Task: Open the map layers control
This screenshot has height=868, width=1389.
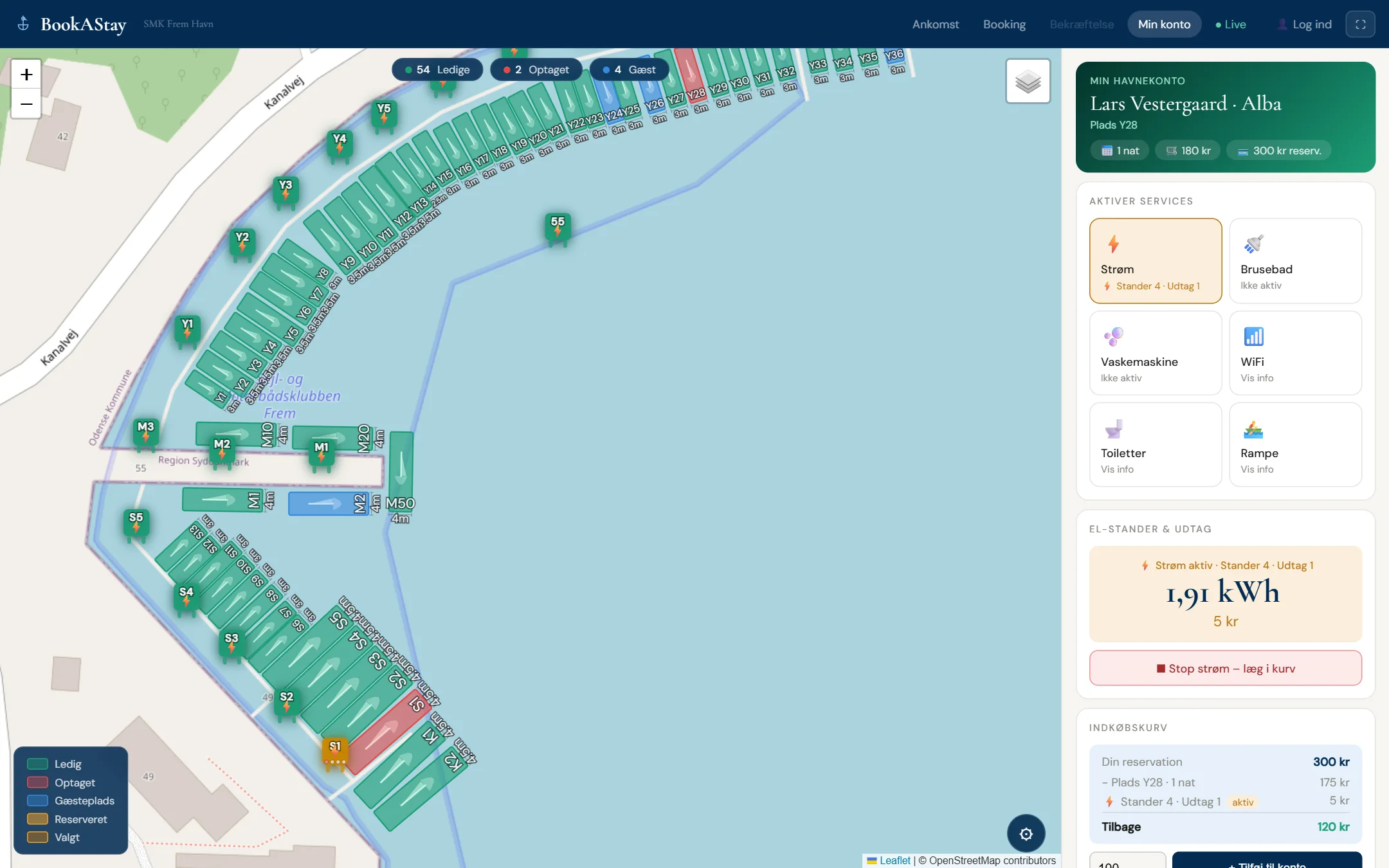Action: coord(1028,81)
